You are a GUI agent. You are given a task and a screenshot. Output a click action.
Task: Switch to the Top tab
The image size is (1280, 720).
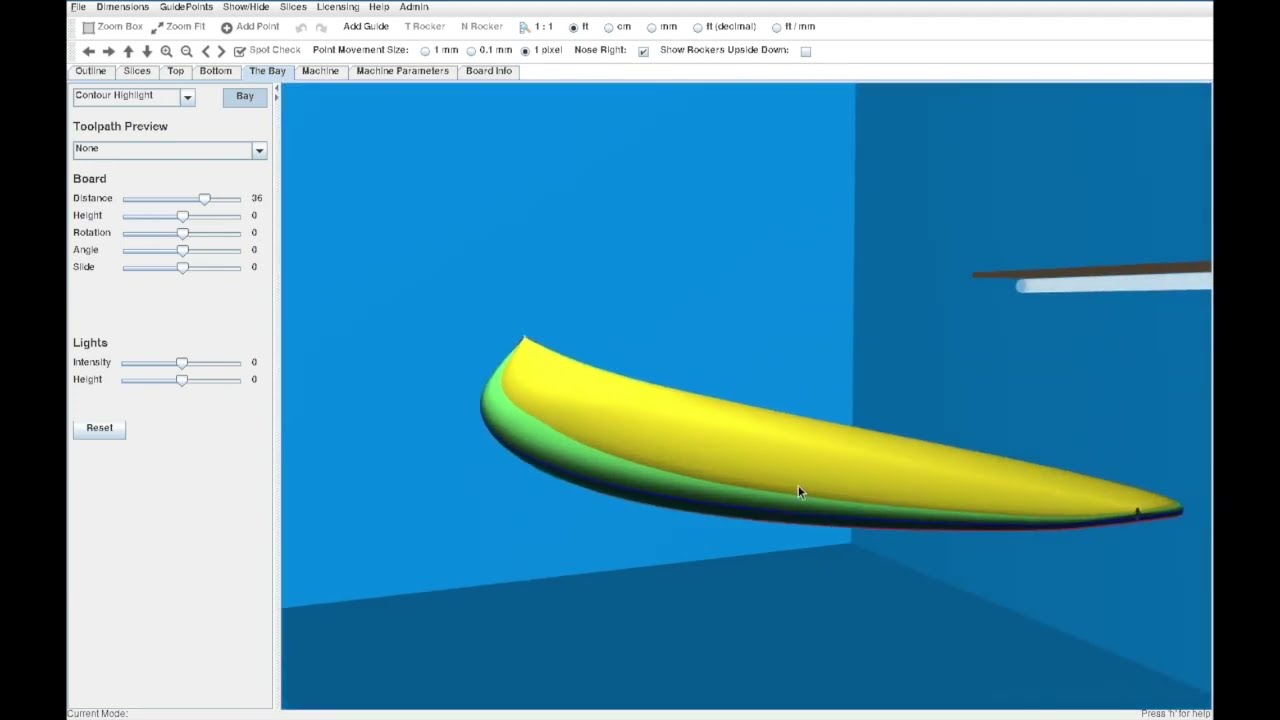point(176,71)
